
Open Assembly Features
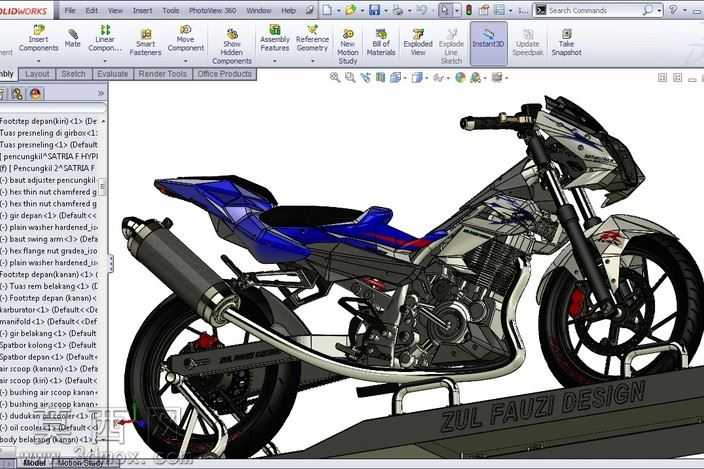(275, 39)
